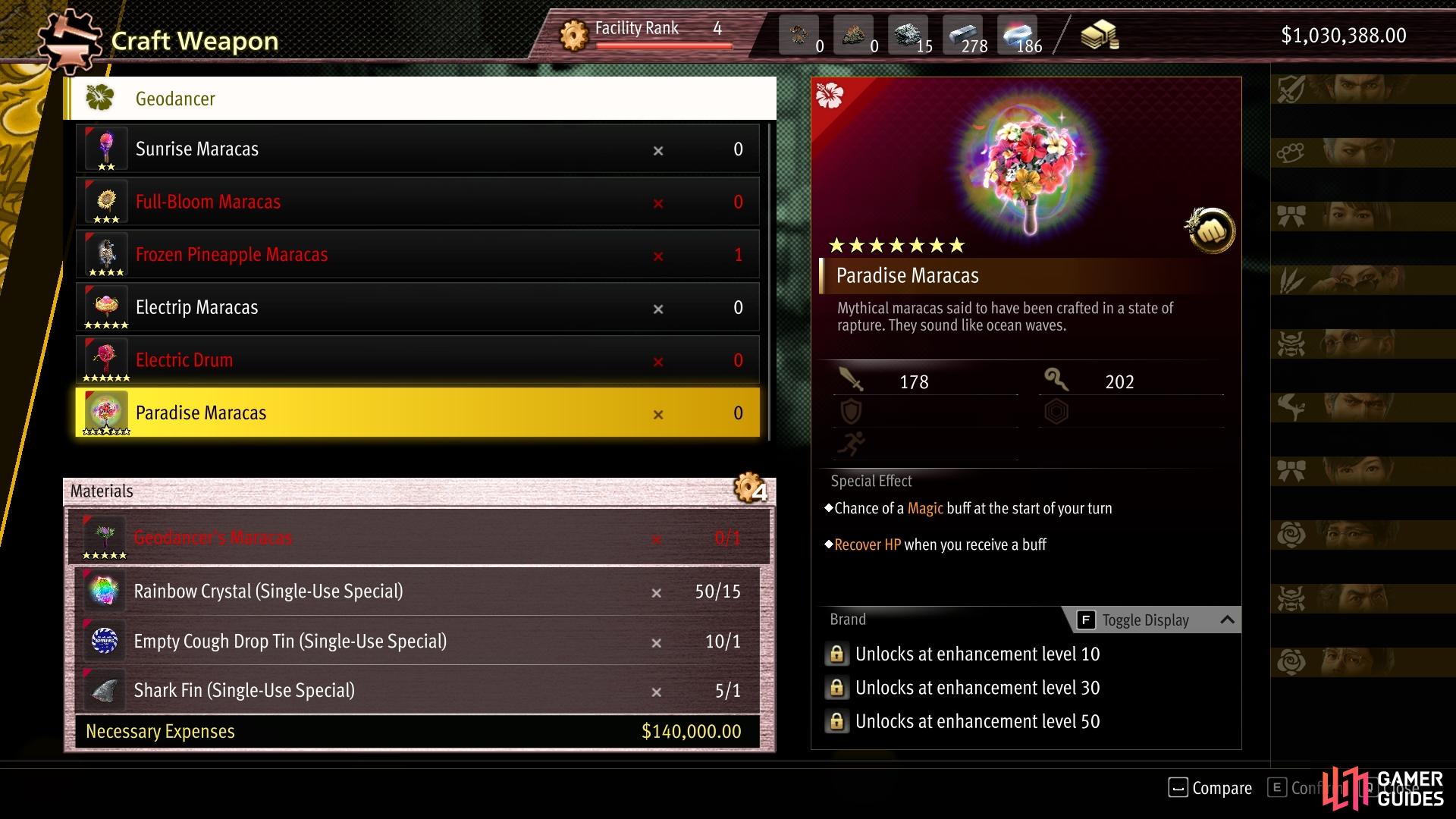Image resolution: width=1456 pixels, height=819 pixels.
Task: Click the Shark Fin material icon
Action: (104, 691)
